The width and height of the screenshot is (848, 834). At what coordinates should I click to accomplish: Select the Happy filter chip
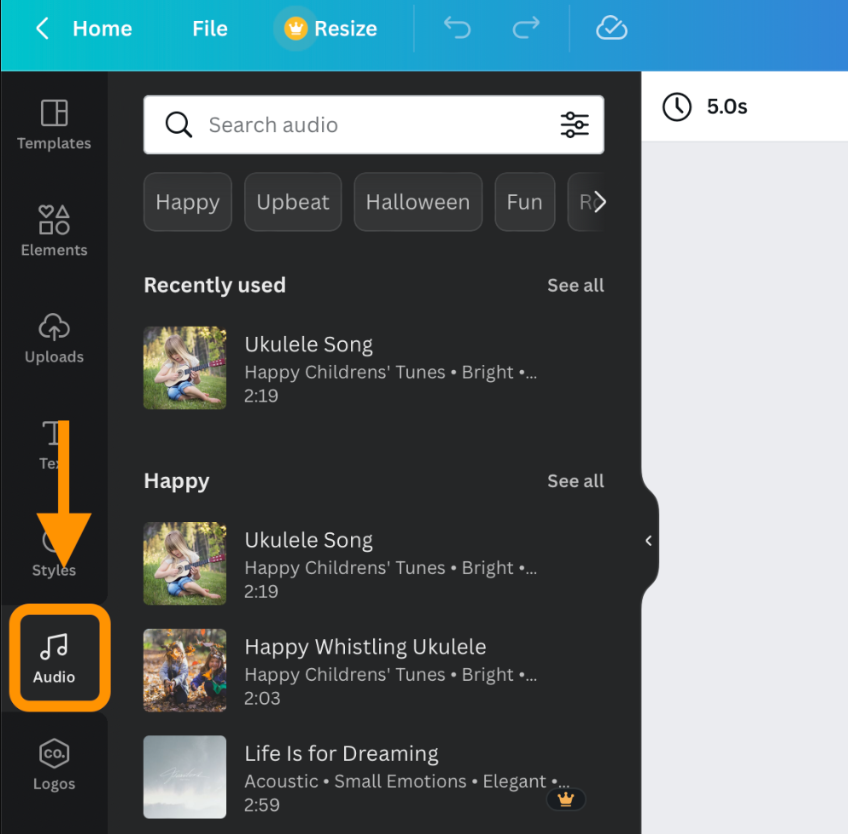pos(187,201)
